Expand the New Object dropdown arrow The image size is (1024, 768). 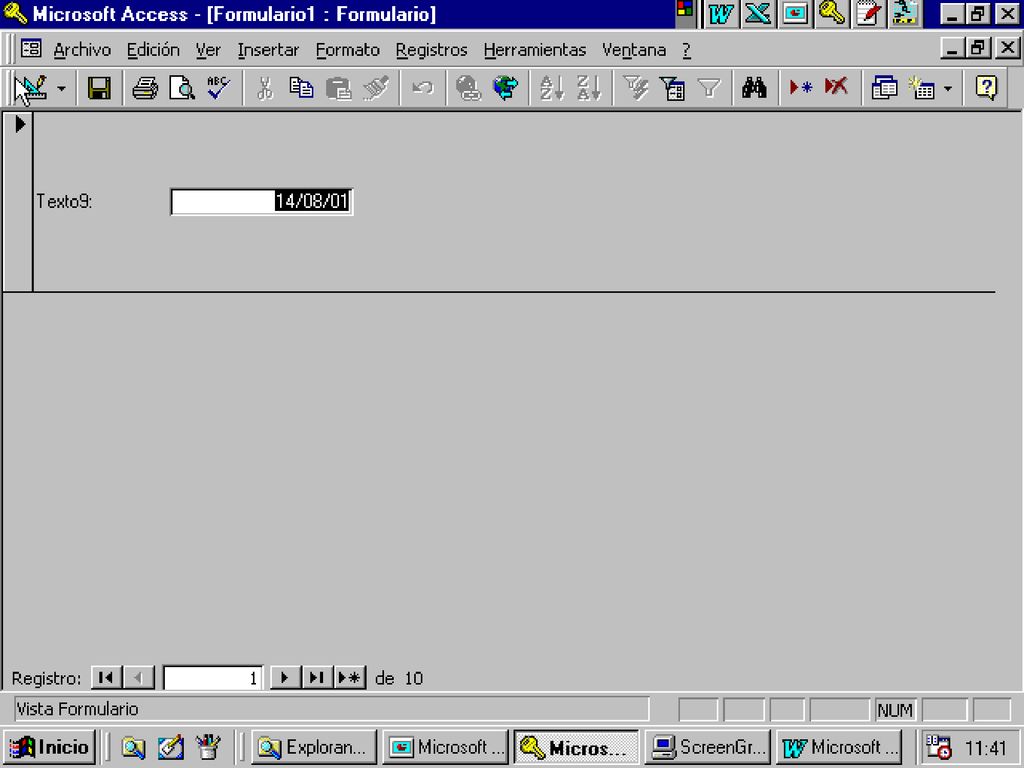(x=948, y=88)
